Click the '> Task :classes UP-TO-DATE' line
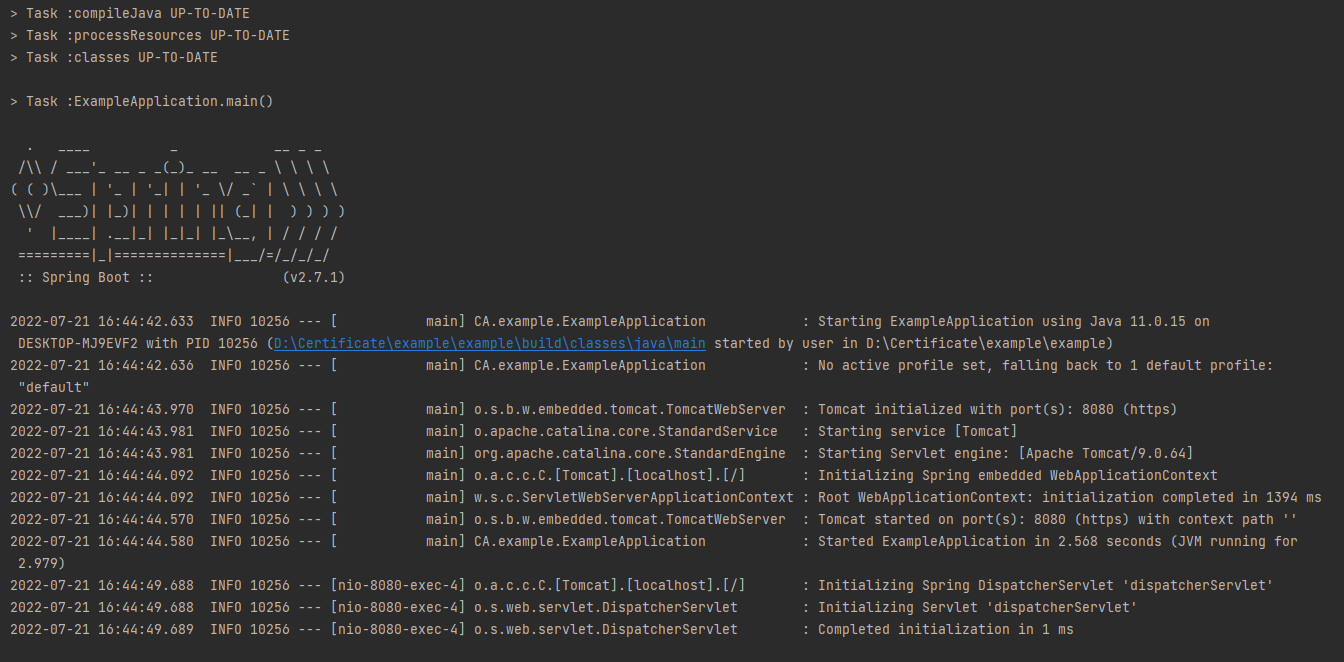Screen dimensions: 1344x662 tap(114, 57)
